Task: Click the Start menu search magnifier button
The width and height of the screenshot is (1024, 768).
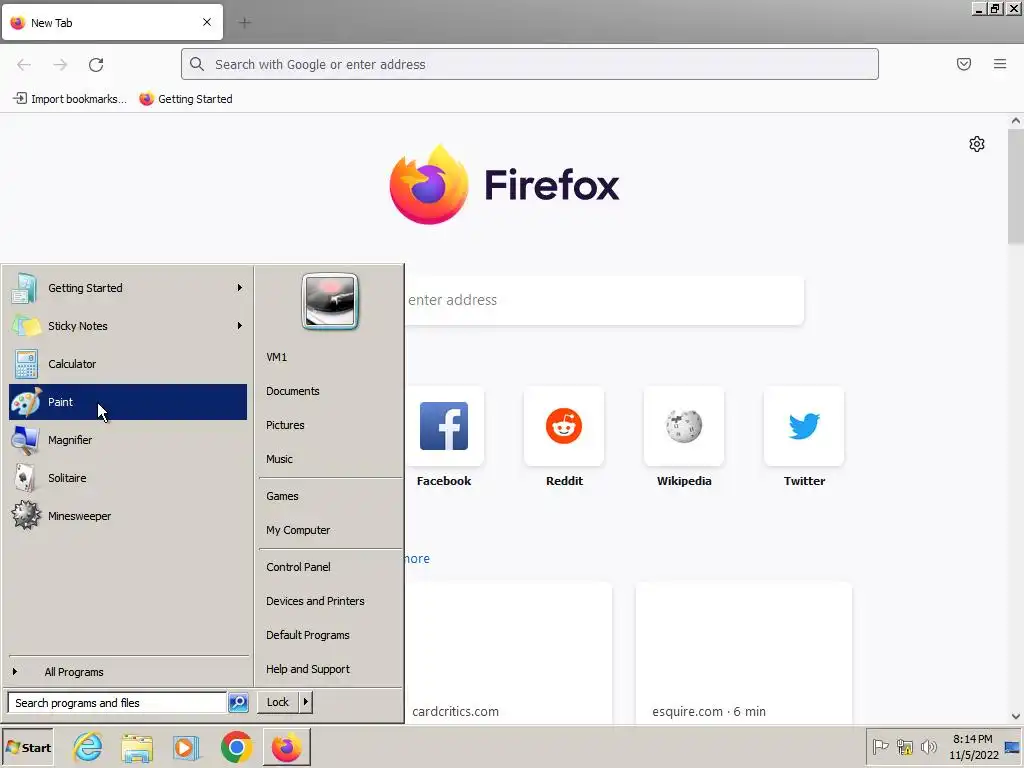Action: coord(238,703)
